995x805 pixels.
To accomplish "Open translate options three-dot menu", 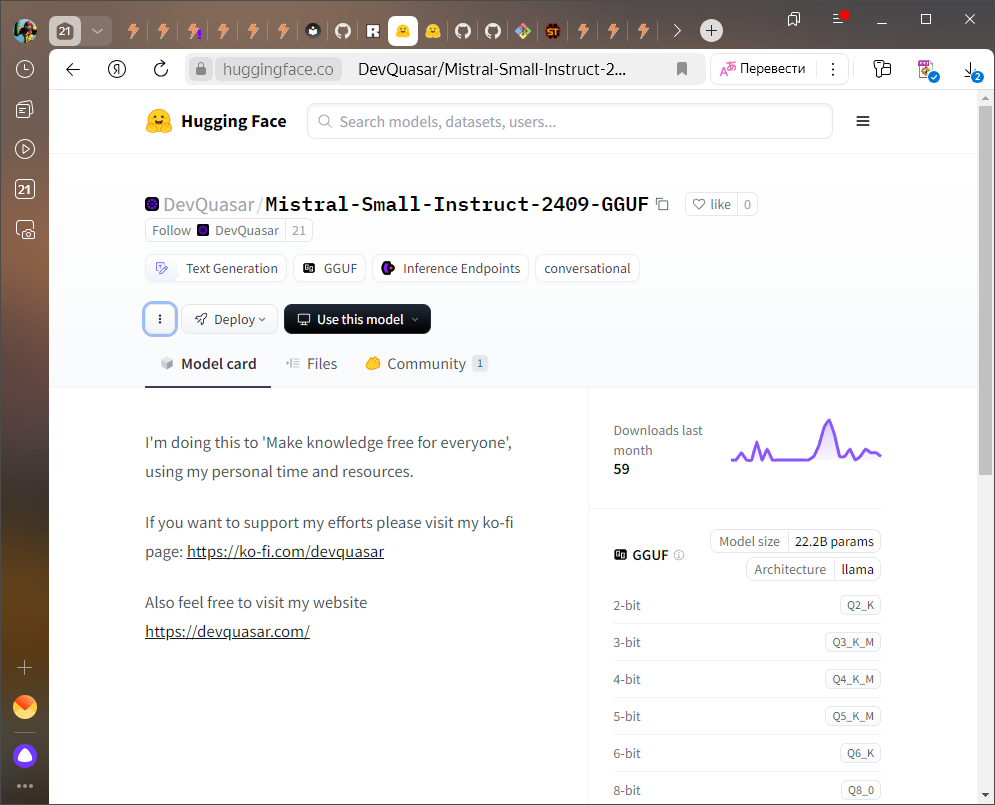I will pos(833,69).
